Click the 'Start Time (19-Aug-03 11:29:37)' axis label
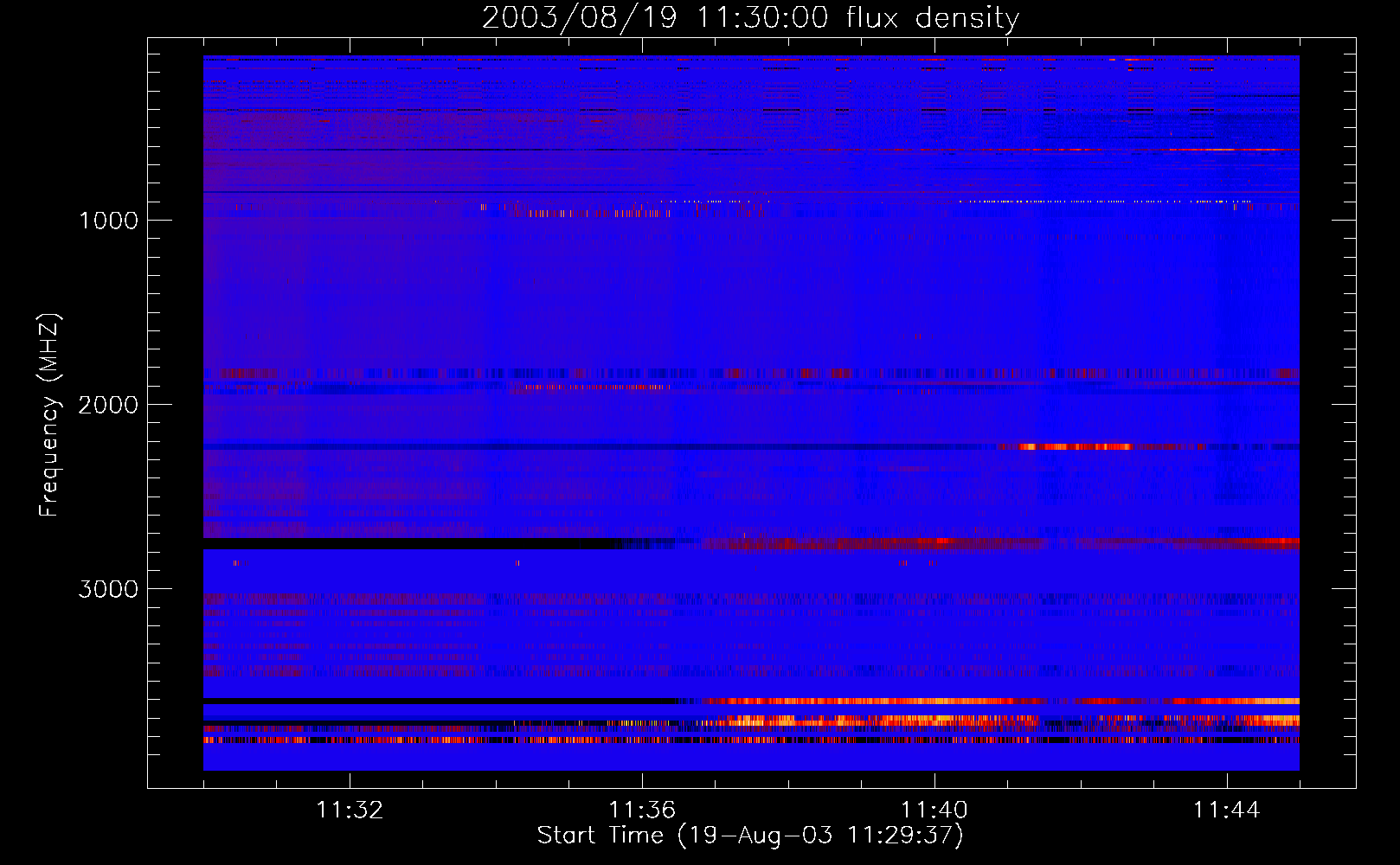This screenshot has height=865, width=1400. [750, 836]
